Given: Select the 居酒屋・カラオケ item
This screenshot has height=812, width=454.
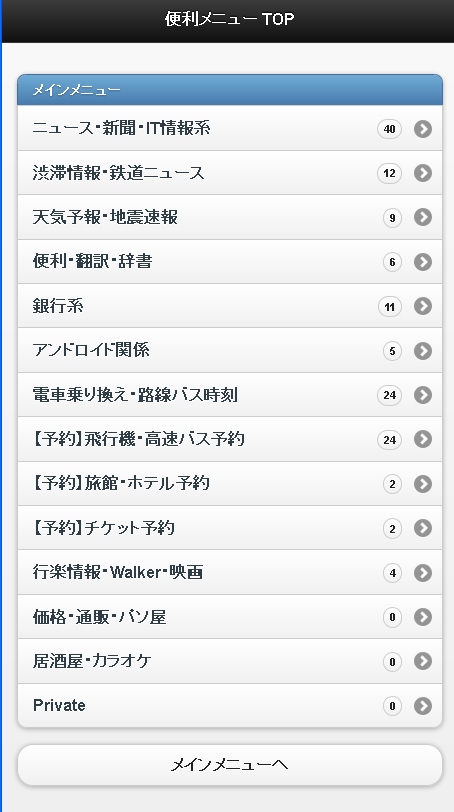Looking at the screenshot, I should tap(230, 661).
